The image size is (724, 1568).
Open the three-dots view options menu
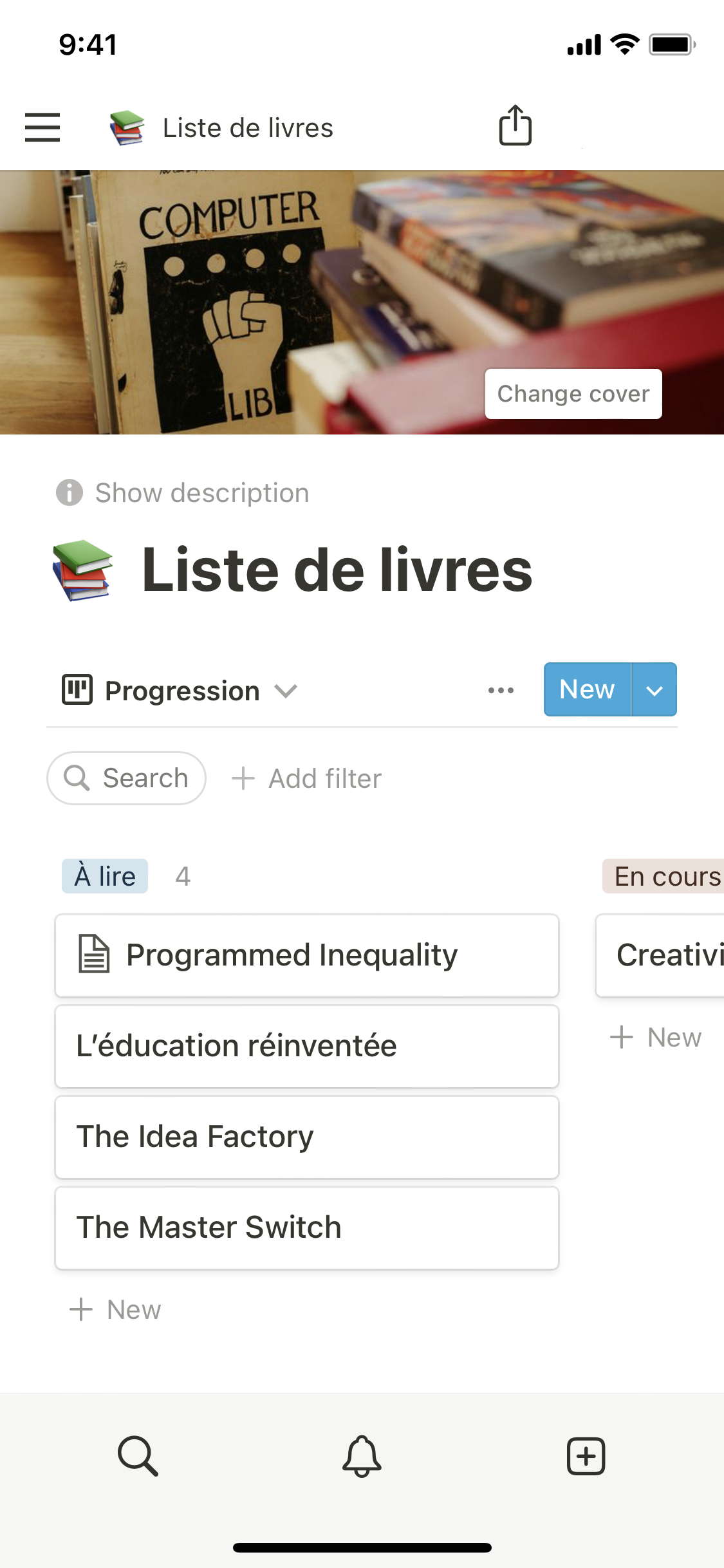(x=501, y=691)
